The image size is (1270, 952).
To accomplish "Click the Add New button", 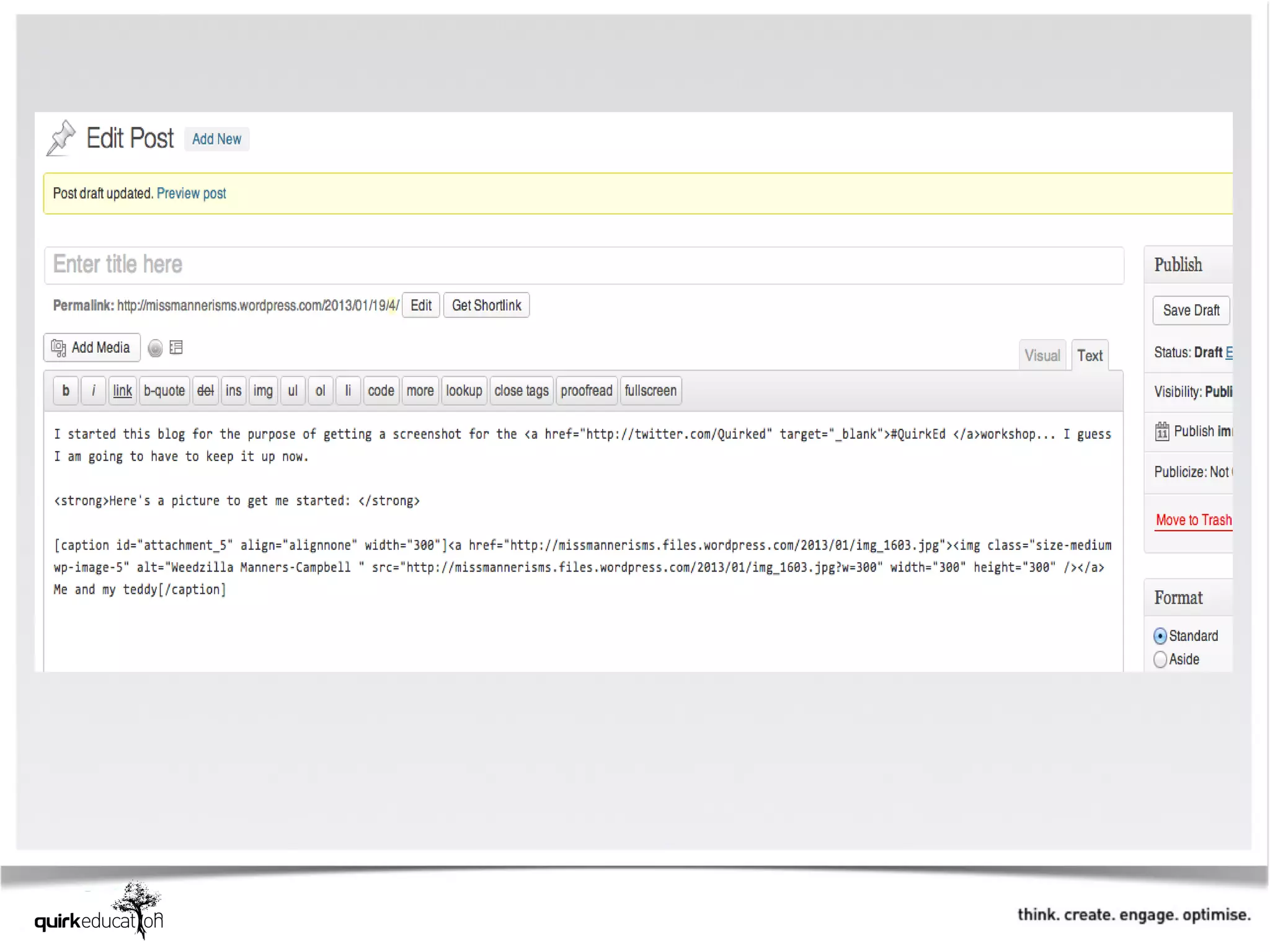I will [x=216, y=139].
